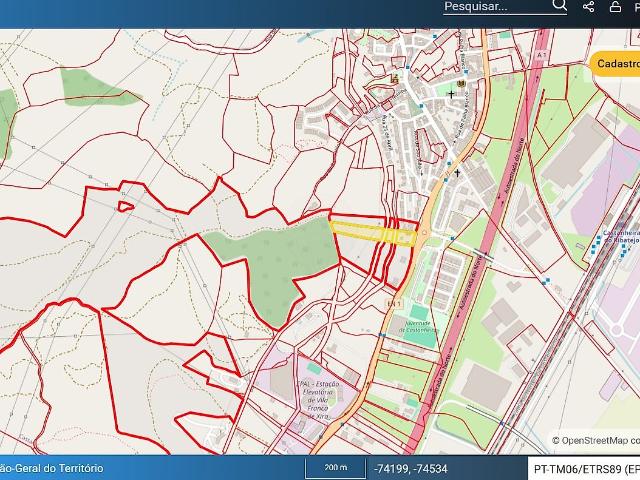Type in the Pesquisar search field
The height and width of the screenshot is (480, 640).
[x=490, y=7]
